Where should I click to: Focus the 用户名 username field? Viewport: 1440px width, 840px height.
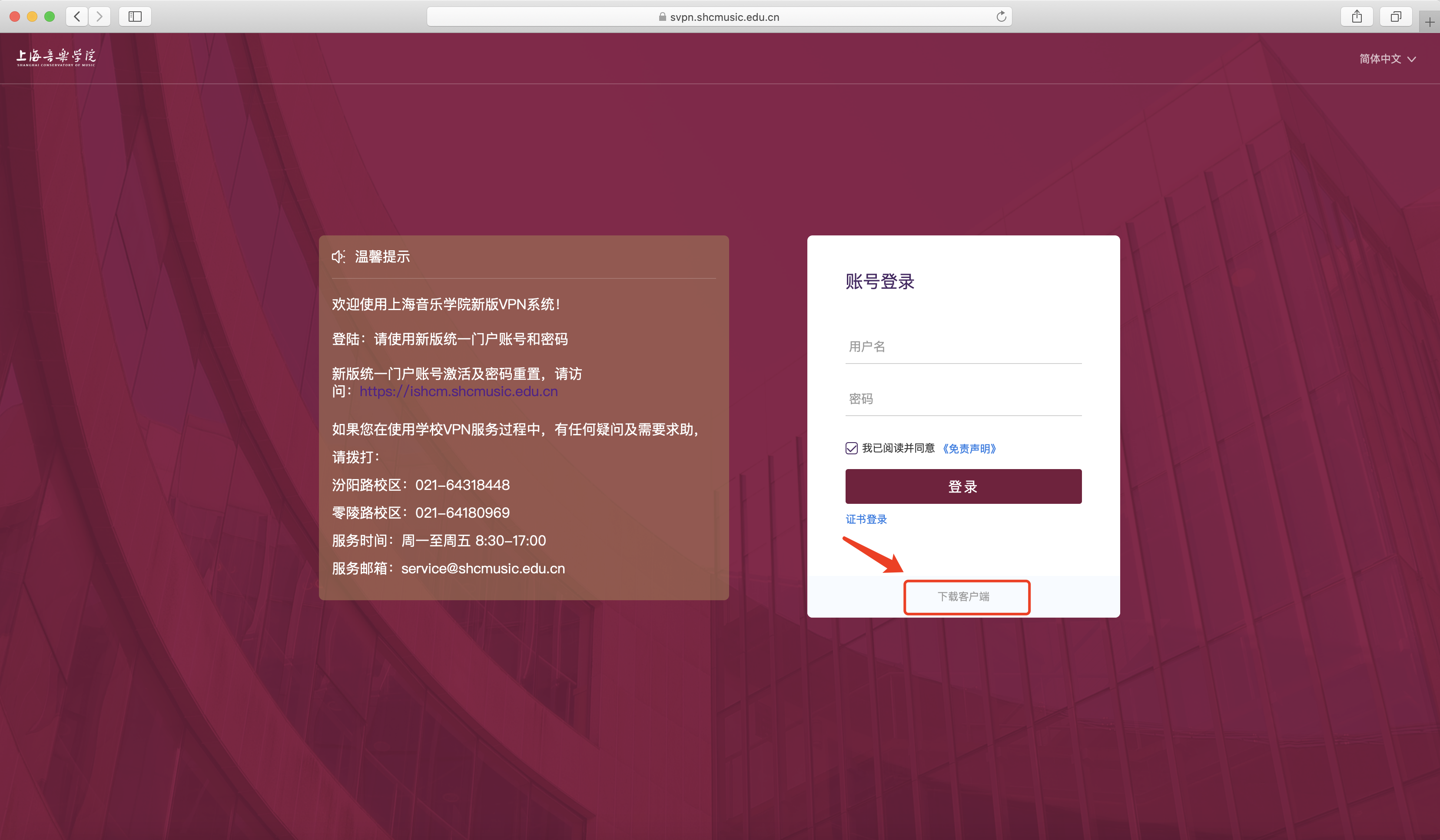coord(963,346)
